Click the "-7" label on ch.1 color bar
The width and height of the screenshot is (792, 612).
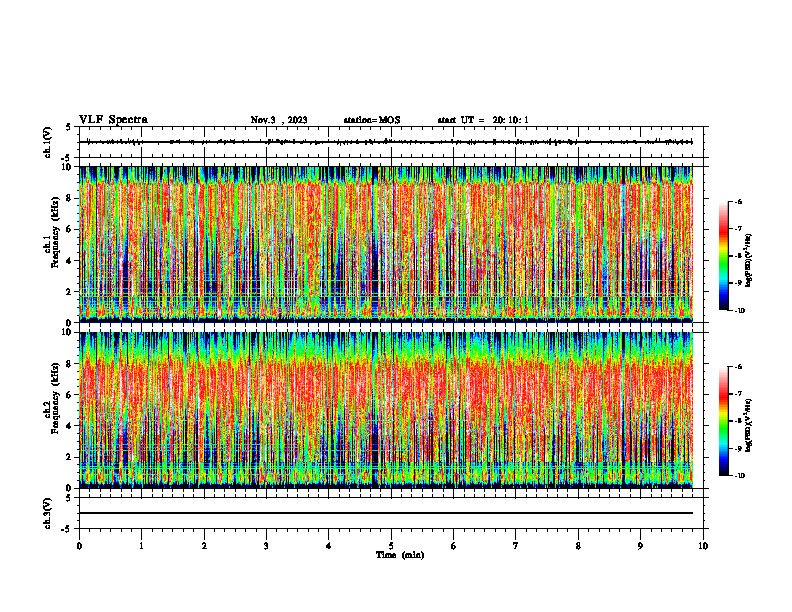coord(739,229)
